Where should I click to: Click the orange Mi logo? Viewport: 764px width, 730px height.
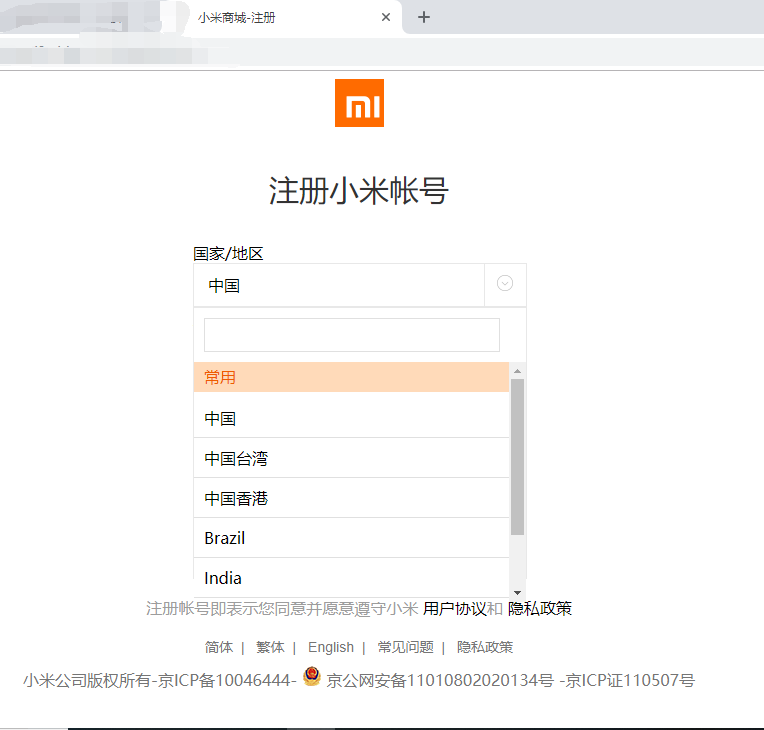point(359,103)
